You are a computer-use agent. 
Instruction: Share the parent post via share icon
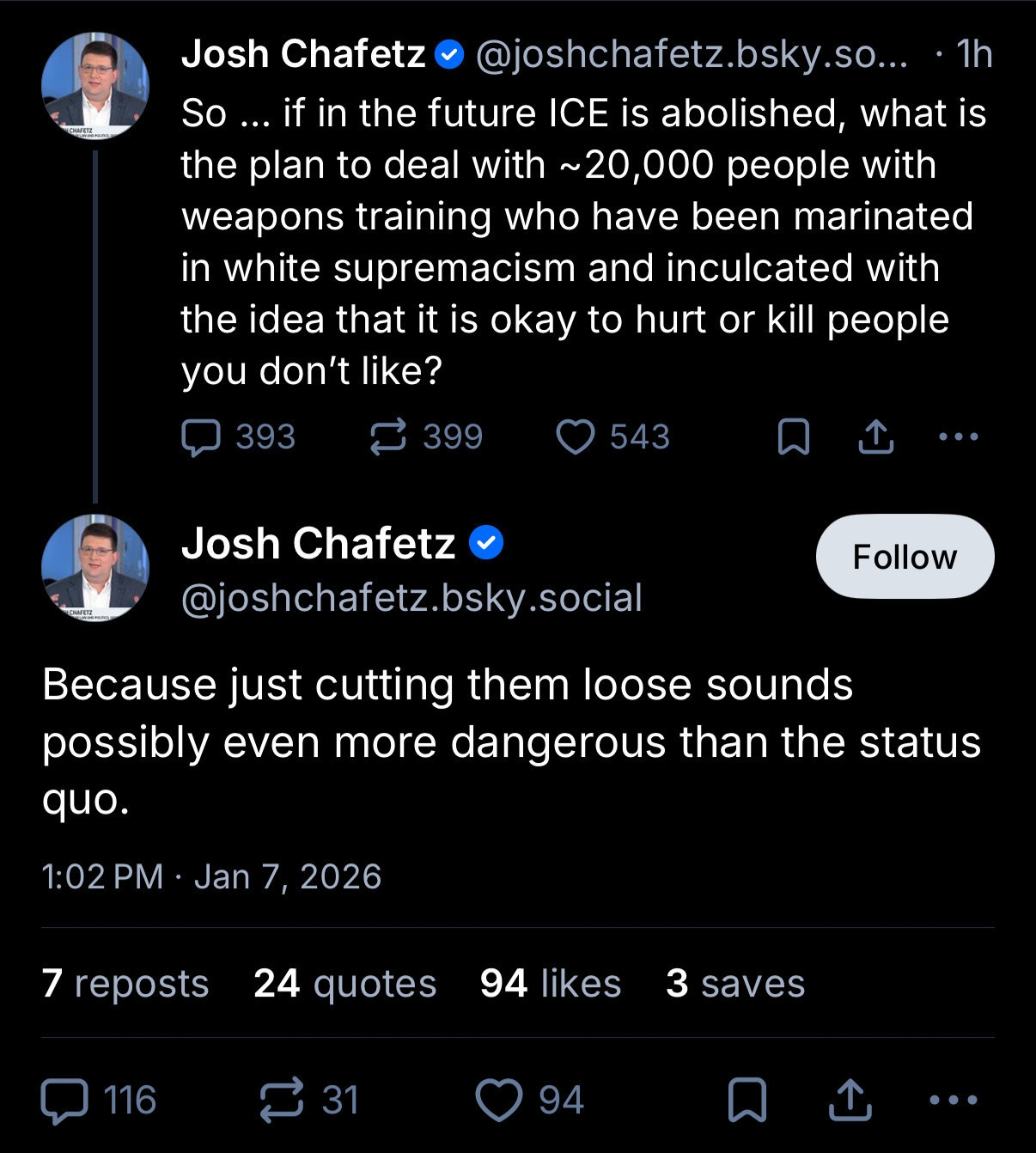pos(876,436)
